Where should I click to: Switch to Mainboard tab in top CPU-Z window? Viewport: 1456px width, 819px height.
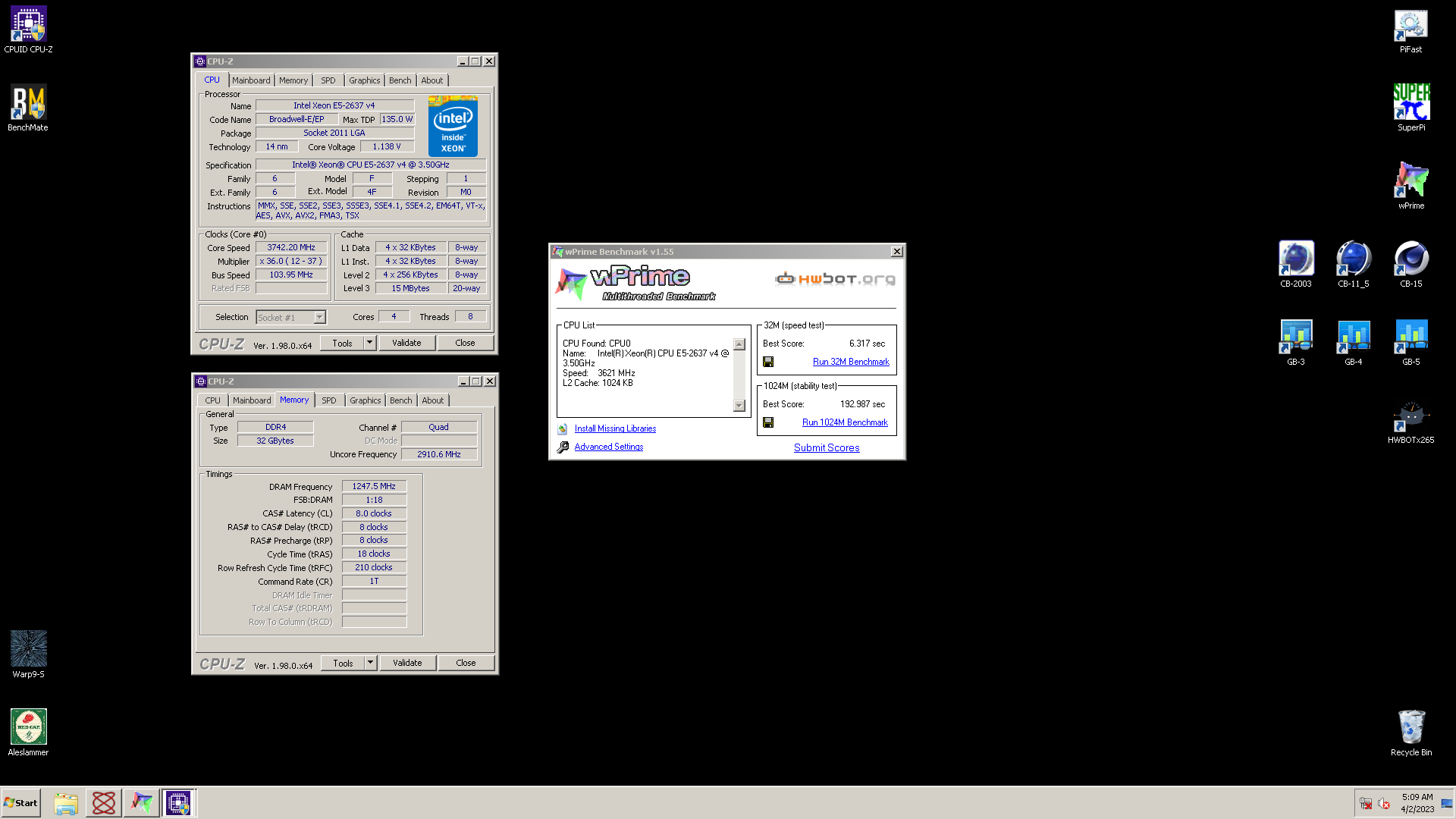pyautogui.click(x=251, y=80)
